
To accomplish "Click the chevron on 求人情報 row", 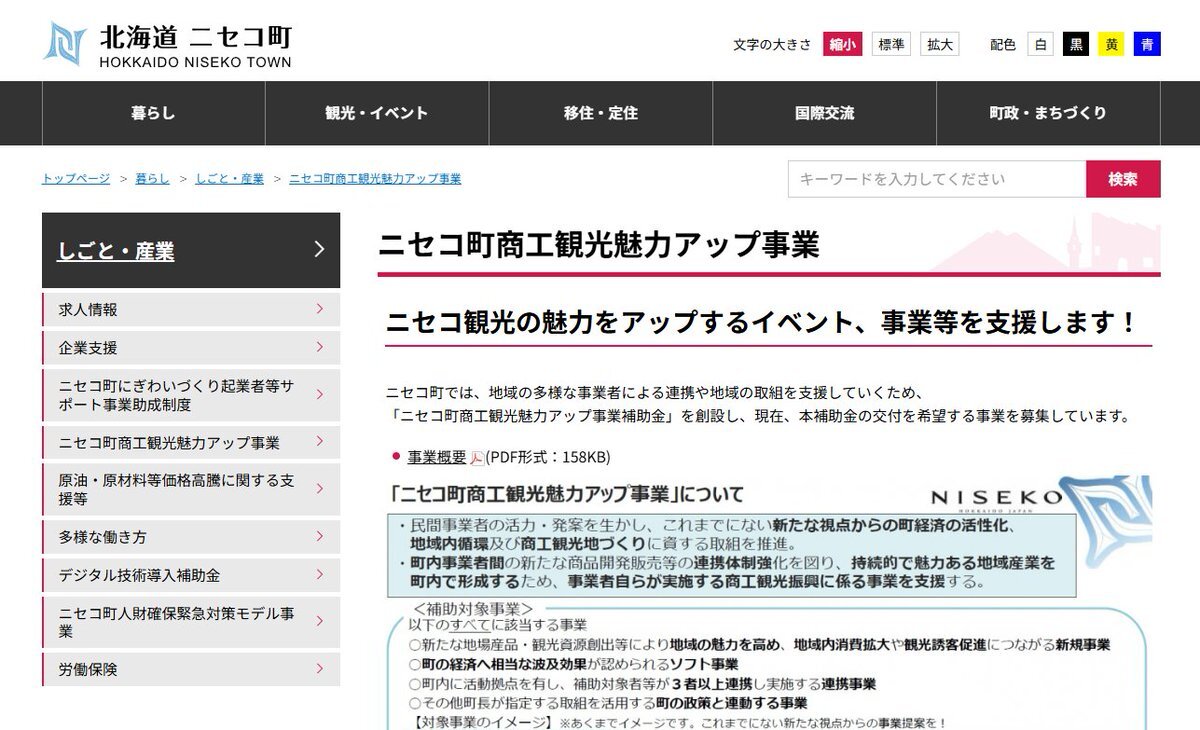I will [x=319, y=309].
